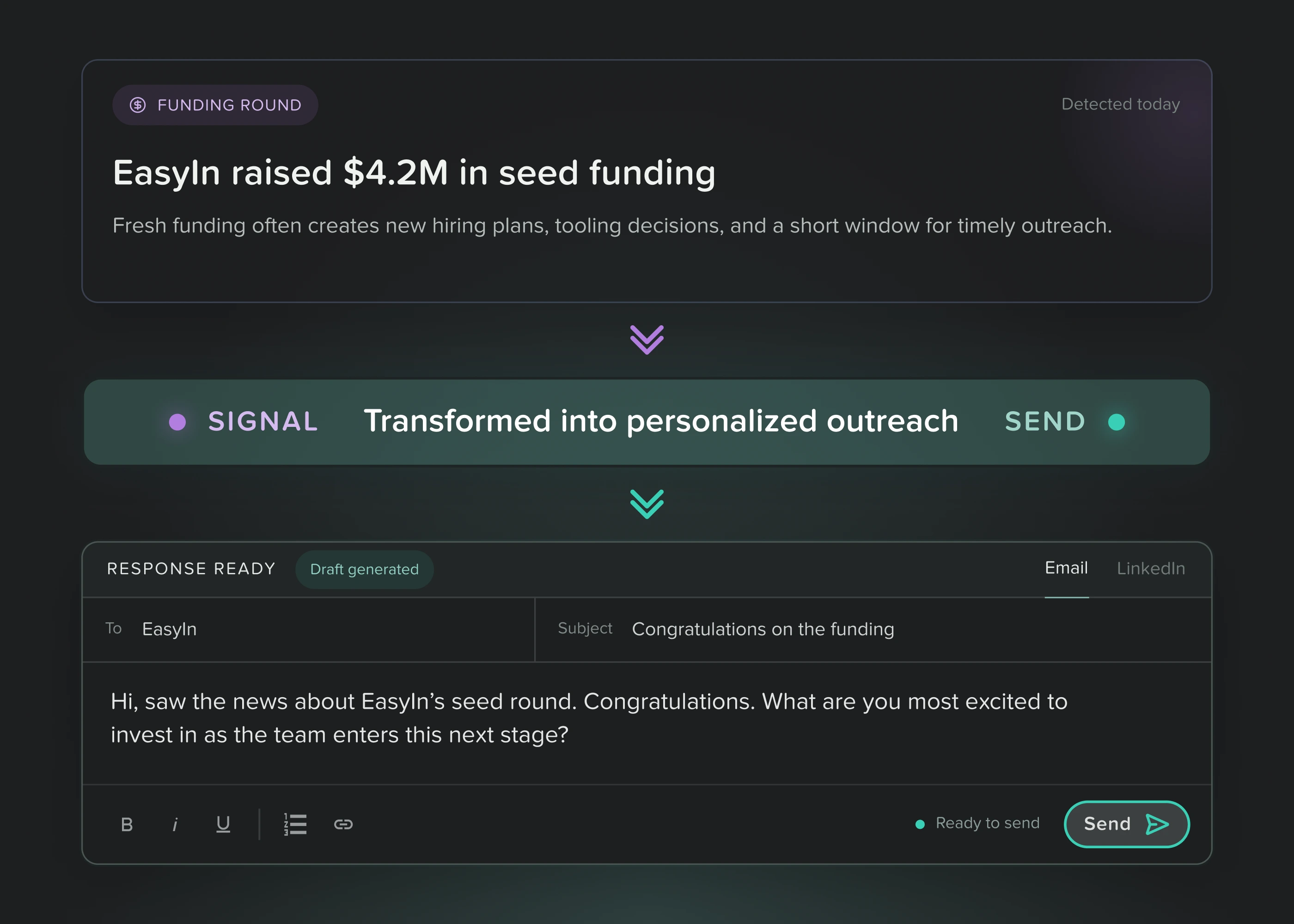The image size is (1294, 924).
Task: Send the drafted email
Action: pos(1127,824)
